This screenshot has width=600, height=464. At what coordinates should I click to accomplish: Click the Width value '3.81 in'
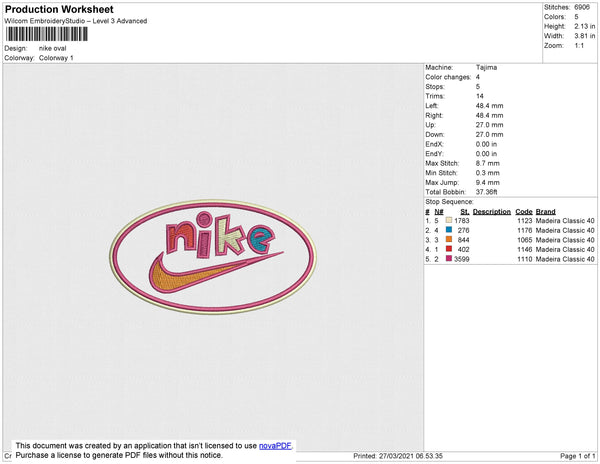coord(585,36)
